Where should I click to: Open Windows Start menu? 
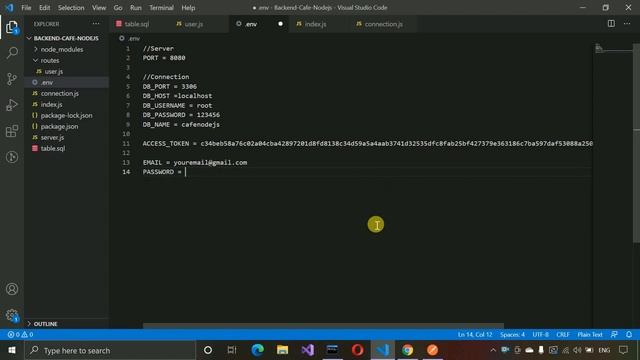point(12,350)
